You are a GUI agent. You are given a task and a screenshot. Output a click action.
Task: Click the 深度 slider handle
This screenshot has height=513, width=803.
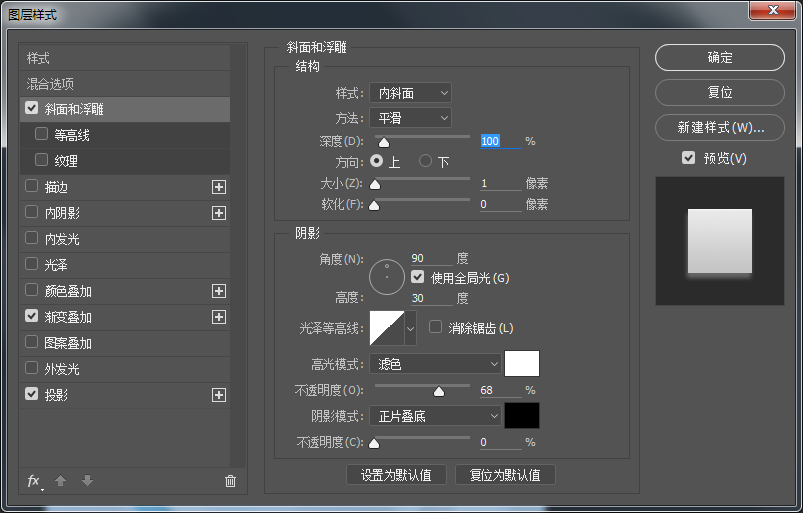point(384,142)
